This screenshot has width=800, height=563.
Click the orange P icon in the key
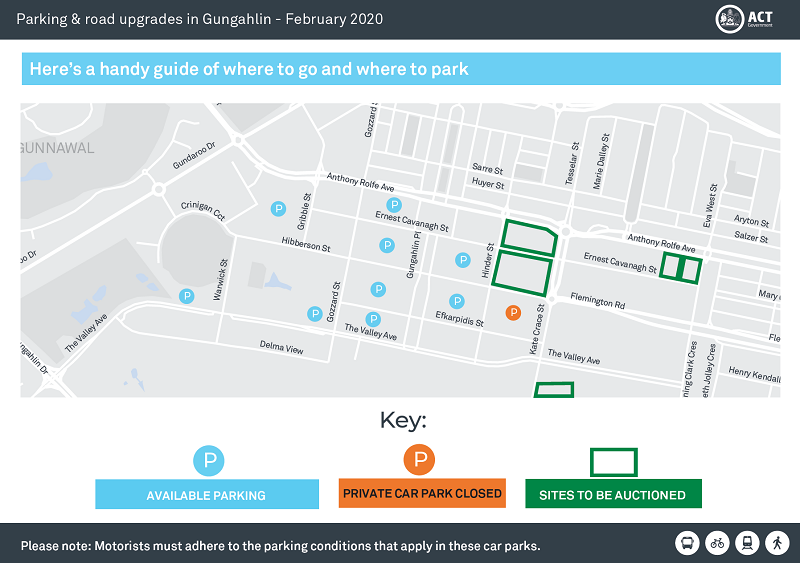pos(419,459)
